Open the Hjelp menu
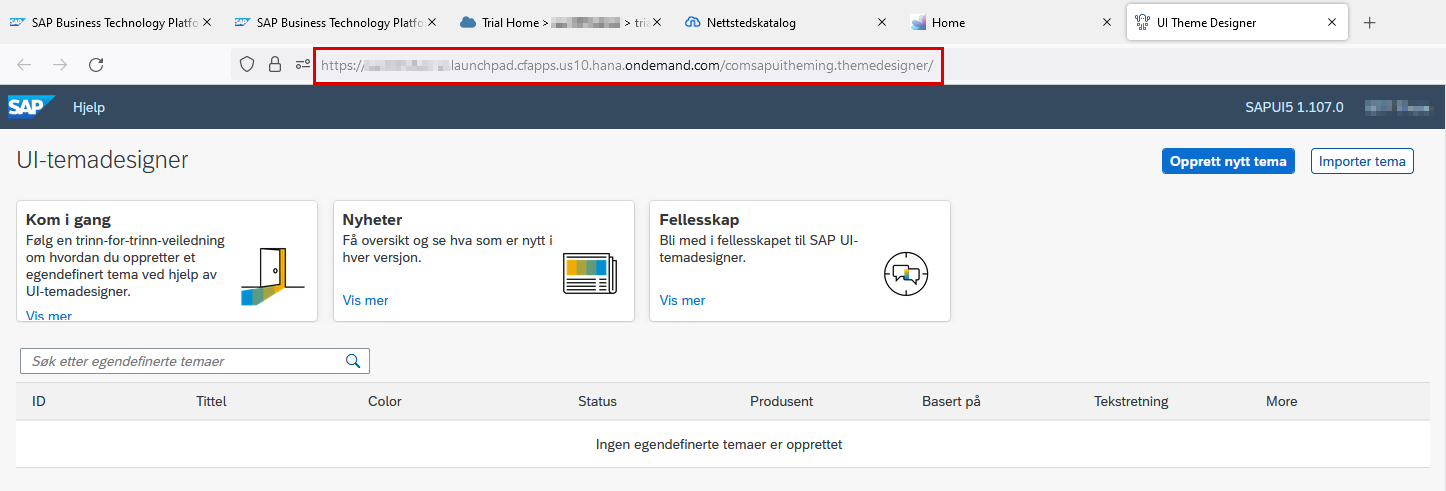Screen dimensions: 1446x491 point(89,107)
